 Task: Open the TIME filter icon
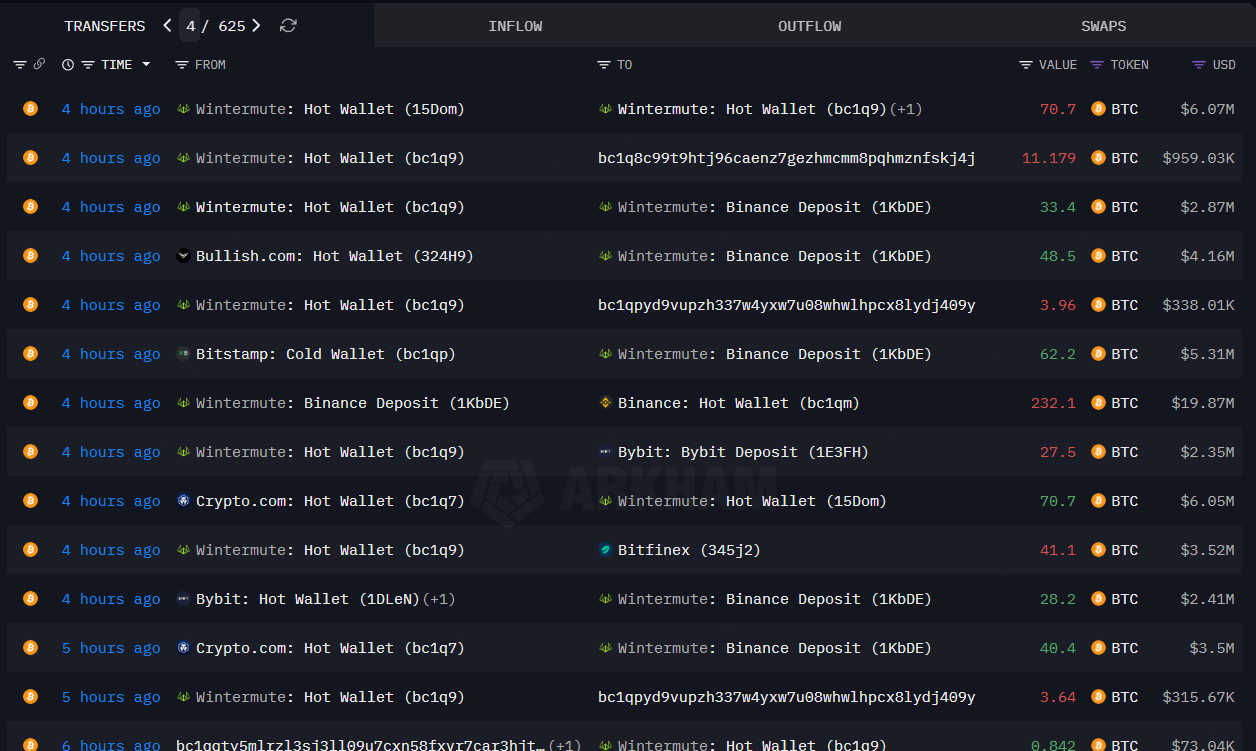tap(88, 65)
